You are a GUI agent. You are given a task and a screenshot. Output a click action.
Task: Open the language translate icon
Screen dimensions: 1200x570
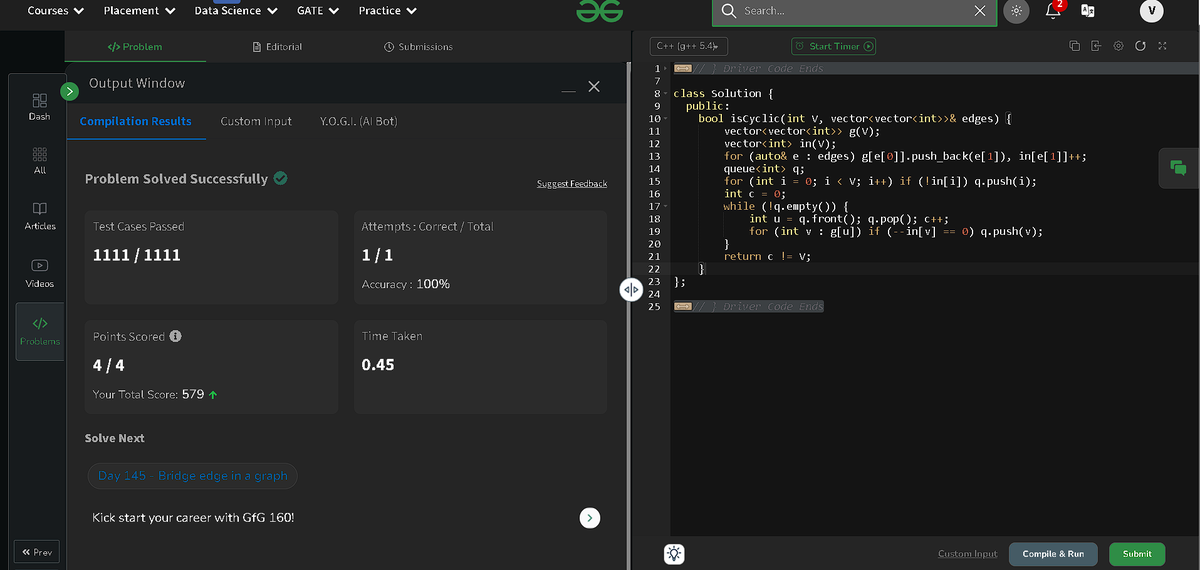pyautogui.click(x=1087, y=11)
